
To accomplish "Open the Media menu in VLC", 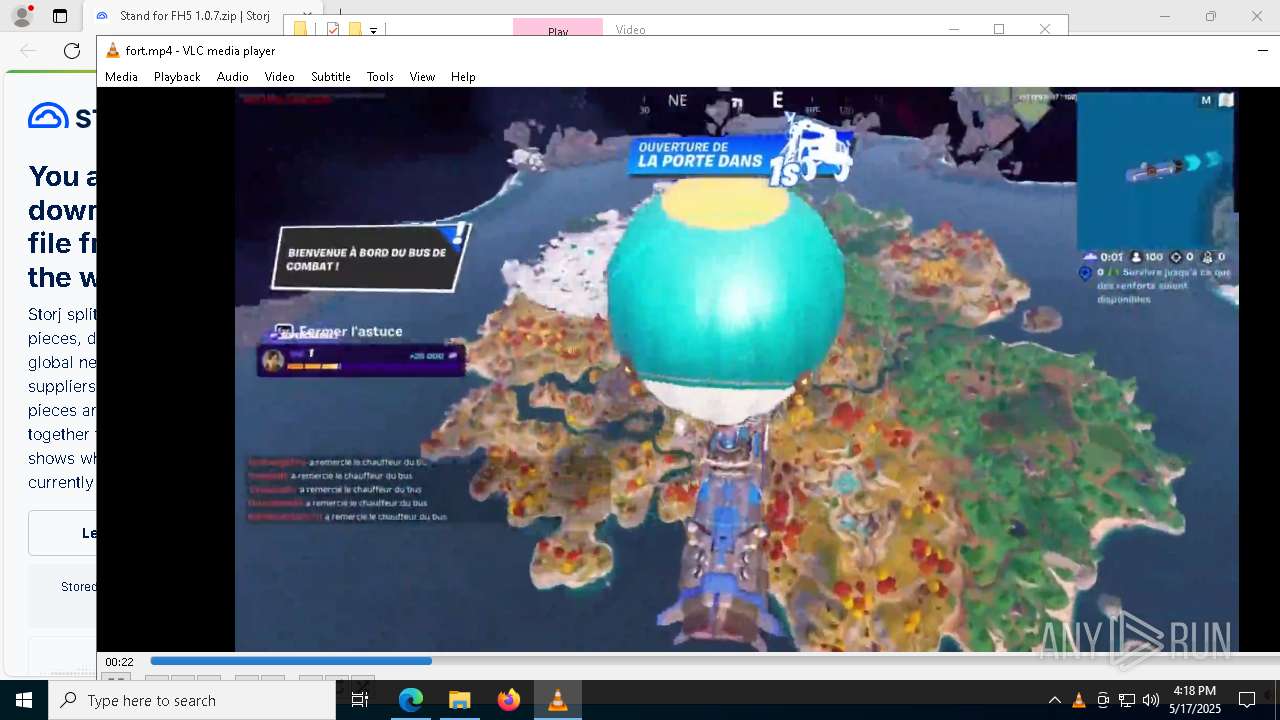I will pos(121,77).
